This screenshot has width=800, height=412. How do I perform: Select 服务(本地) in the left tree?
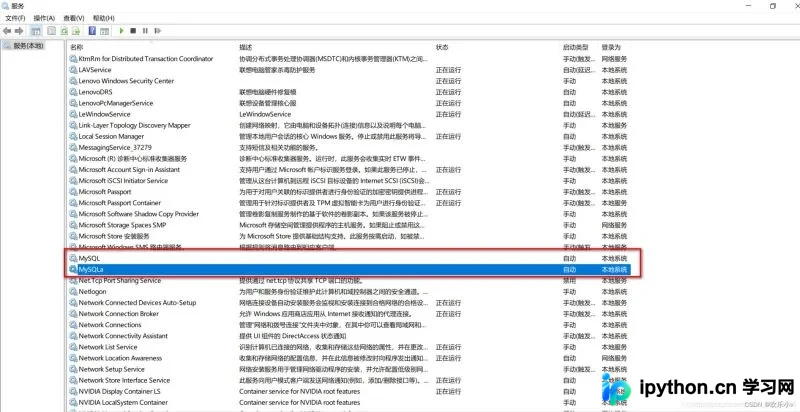29,46
